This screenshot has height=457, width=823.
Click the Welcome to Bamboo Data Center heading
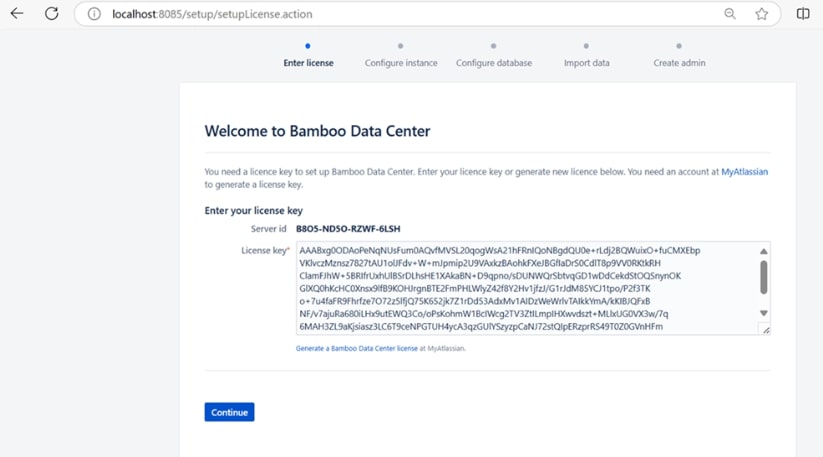point(317,131)
